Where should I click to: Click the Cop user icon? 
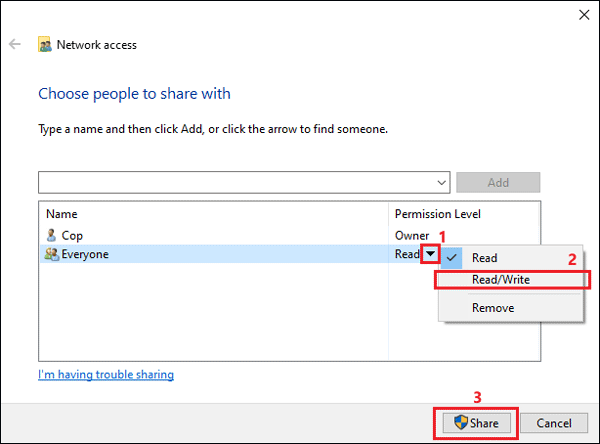click(x=51, y=235)
